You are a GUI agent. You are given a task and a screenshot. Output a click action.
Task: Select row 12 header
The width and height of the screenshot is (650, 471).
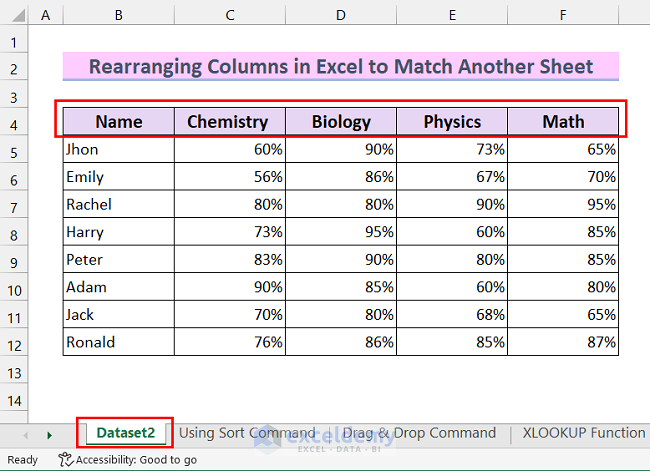pyautogui.click(x=15, y=343)
